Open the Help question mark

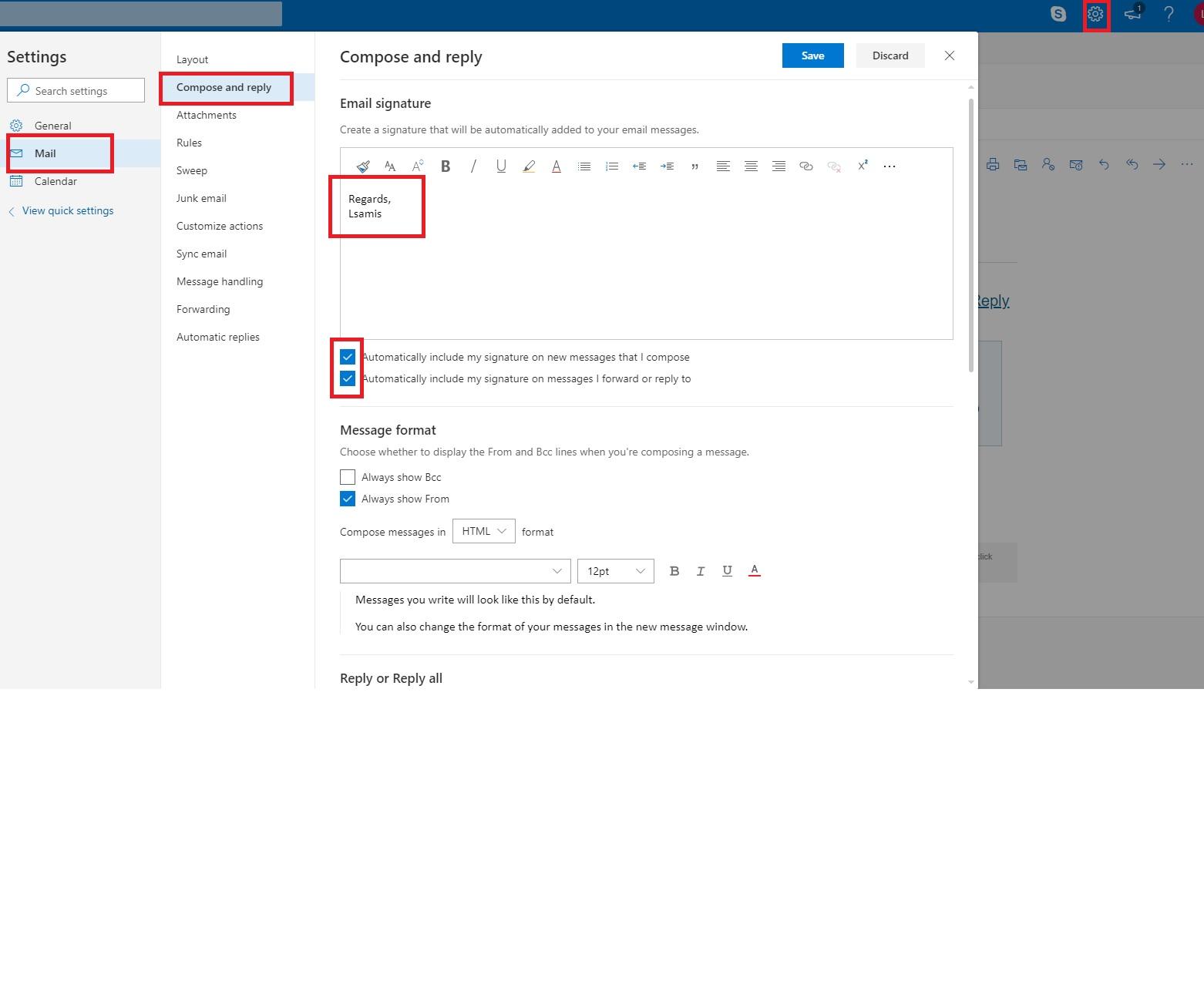[1169, 14]
